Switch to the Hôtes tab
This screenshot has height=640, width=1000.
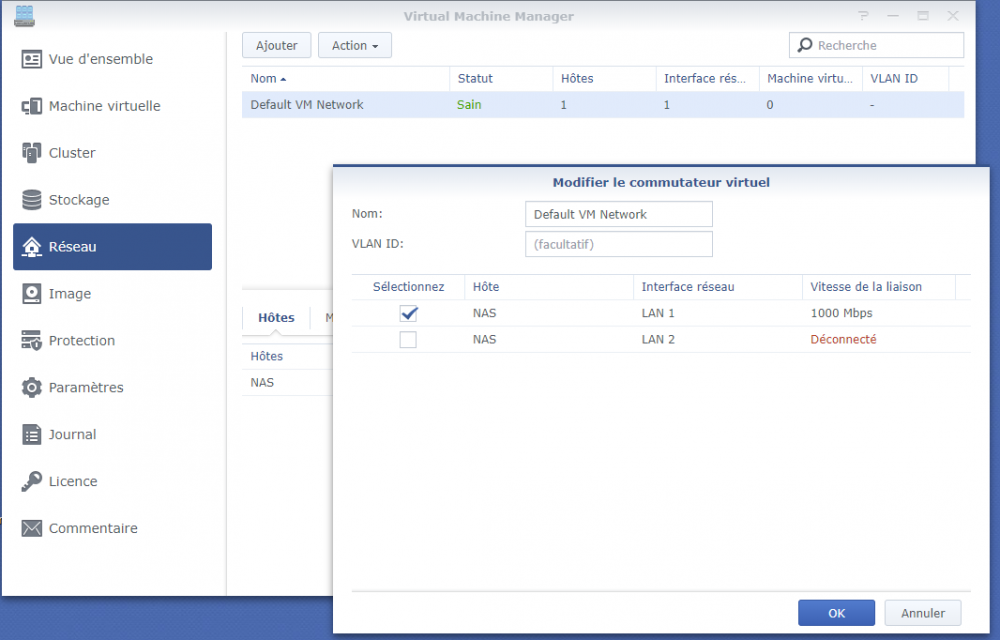[276, 318]
